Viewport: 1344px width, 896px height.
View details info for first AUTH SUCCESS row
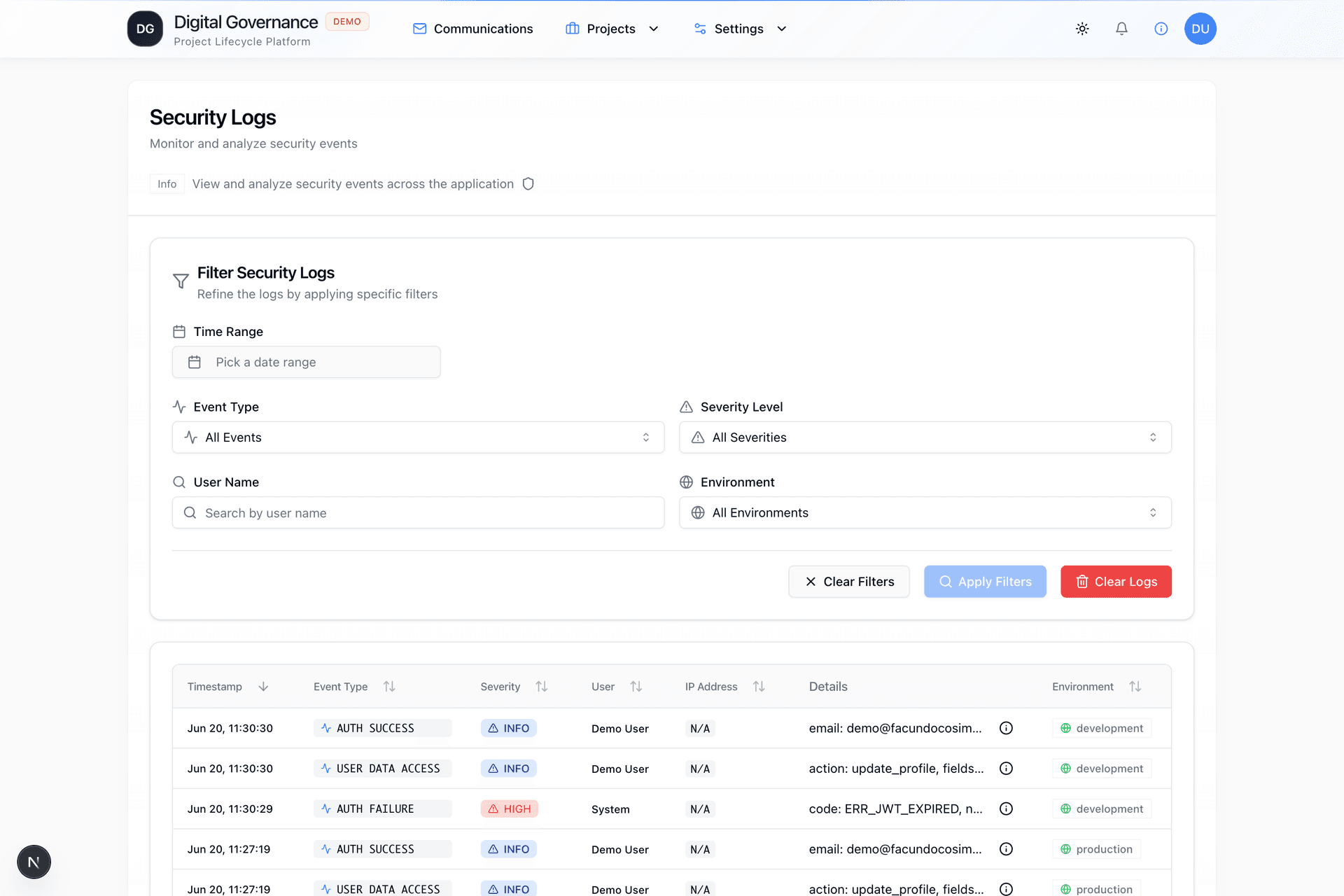1006,728
